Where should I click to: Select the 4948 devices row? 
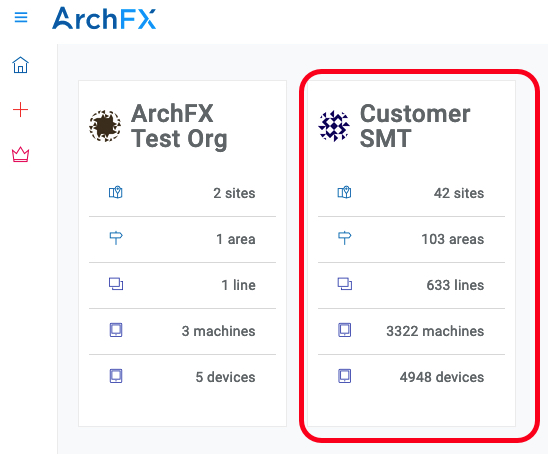click(411, 377)
